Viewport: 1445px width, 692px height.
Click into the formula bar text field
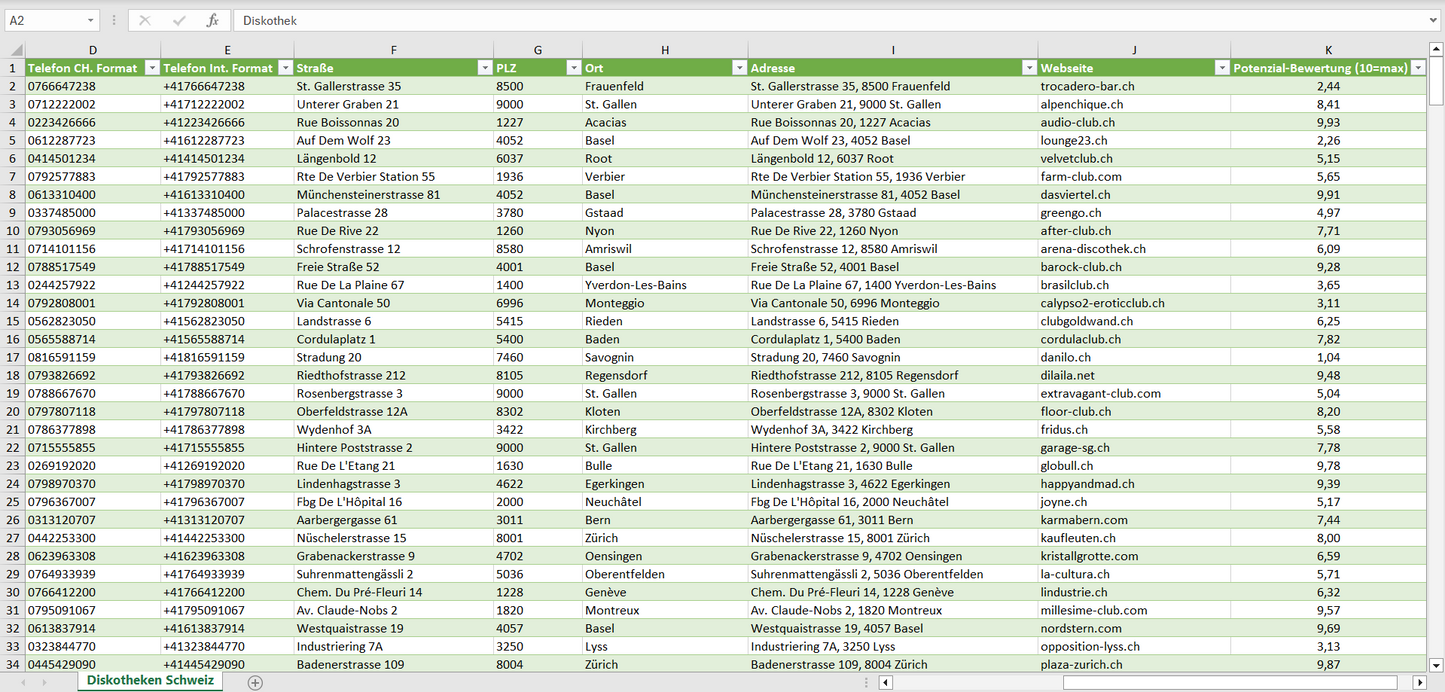830,20
